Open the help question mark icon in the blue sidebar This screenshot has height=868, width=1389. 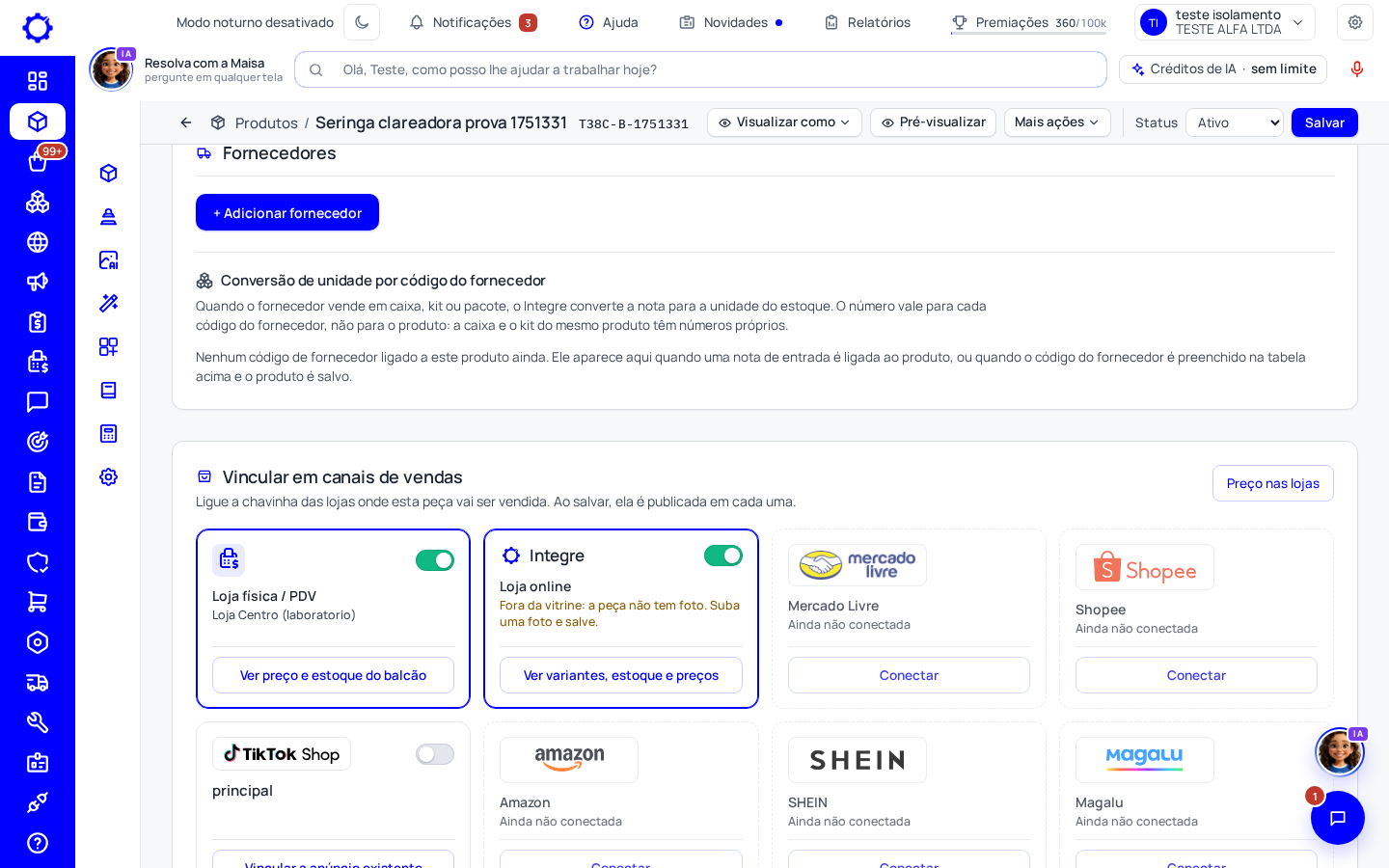pos(38,843)
